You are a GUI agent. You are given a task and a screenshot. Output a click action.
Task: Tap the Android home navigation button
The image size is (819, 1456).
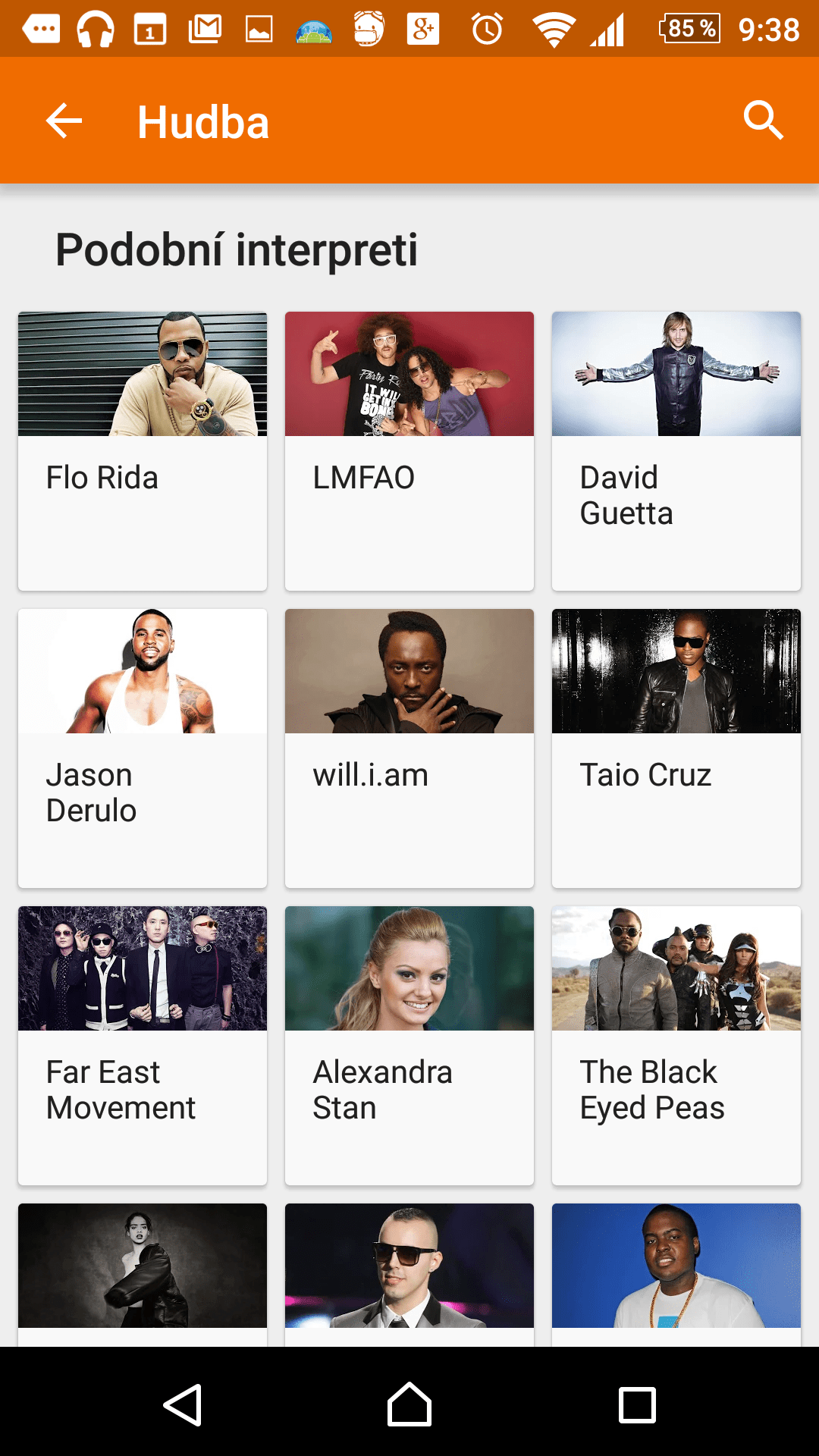point(409,1404)
